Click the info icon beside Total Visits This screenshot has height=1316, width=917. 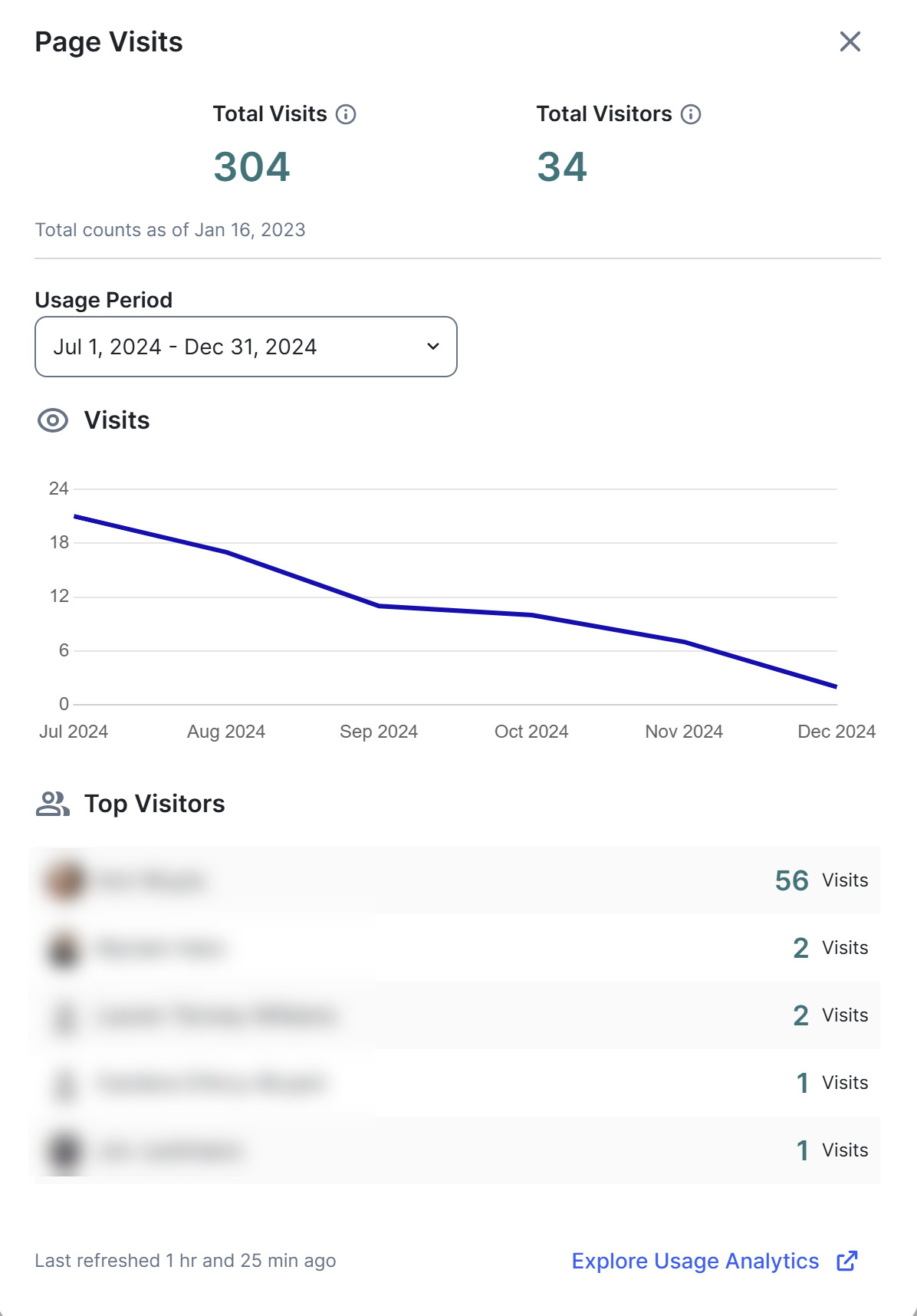coord(347,115)
